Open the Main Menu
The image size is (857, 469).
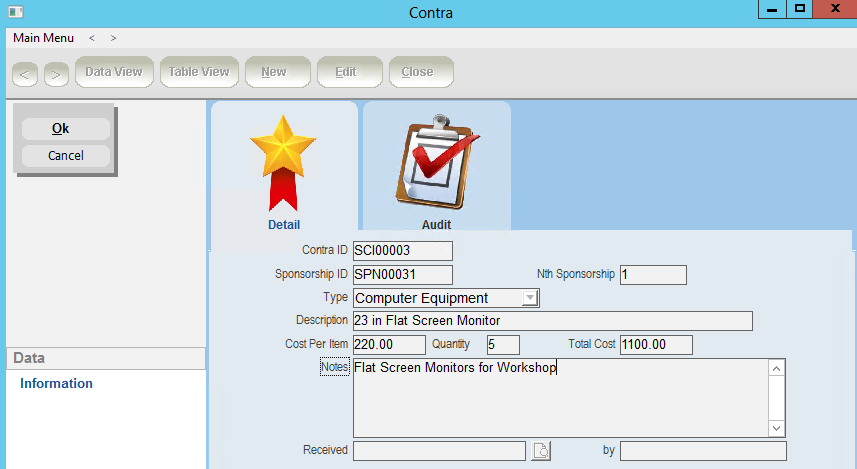pos(43,38)
